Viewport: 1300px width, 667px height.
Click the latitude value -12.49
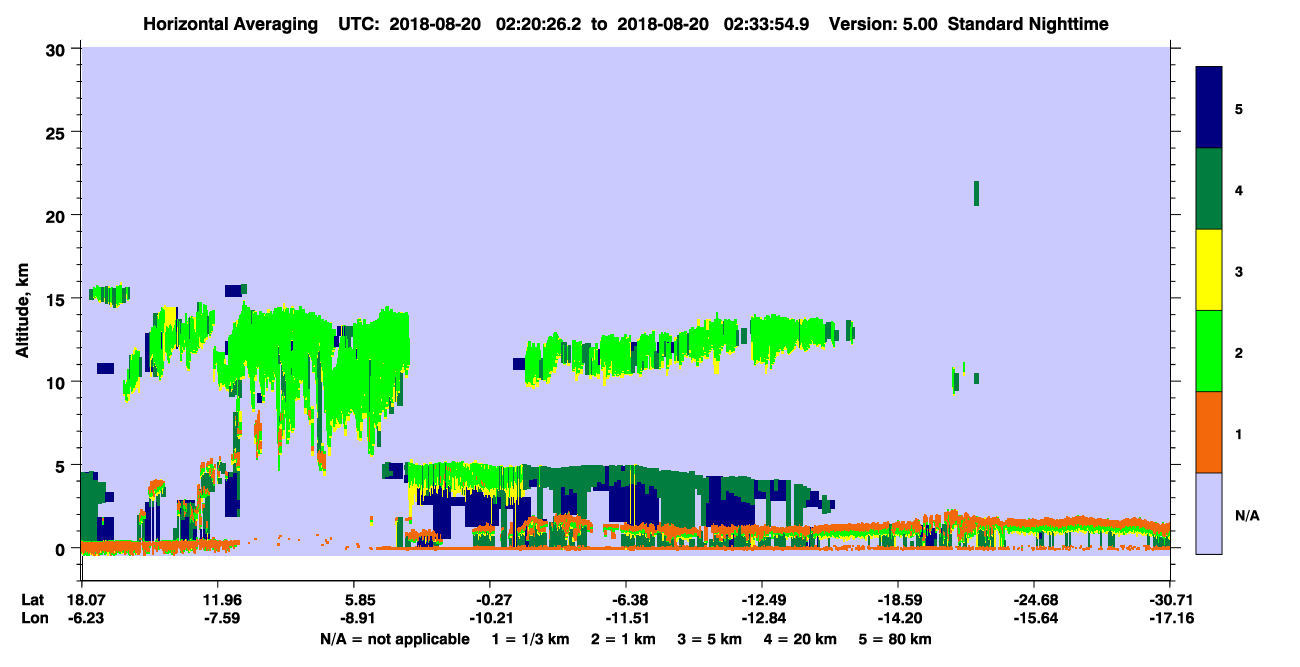[x=762, y=600]
